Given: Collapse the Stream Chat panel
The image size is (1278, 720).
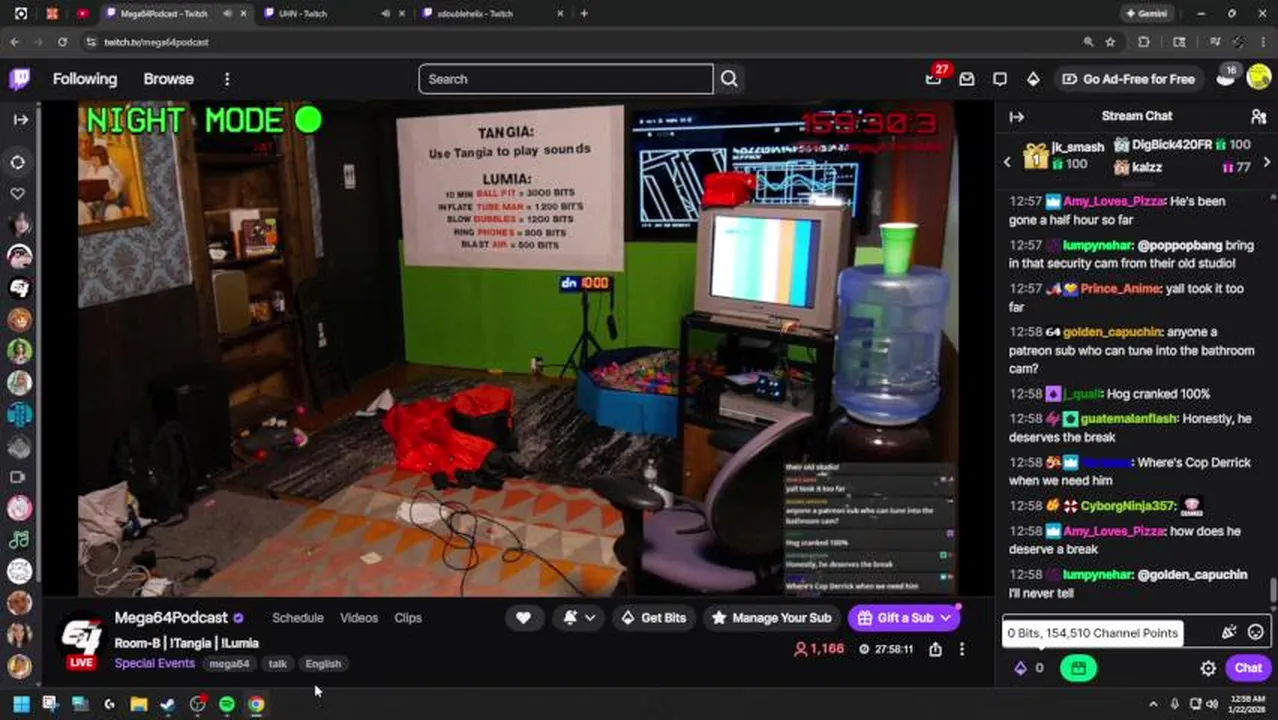Looking at the screenshot, I should tap(1017, 117).
